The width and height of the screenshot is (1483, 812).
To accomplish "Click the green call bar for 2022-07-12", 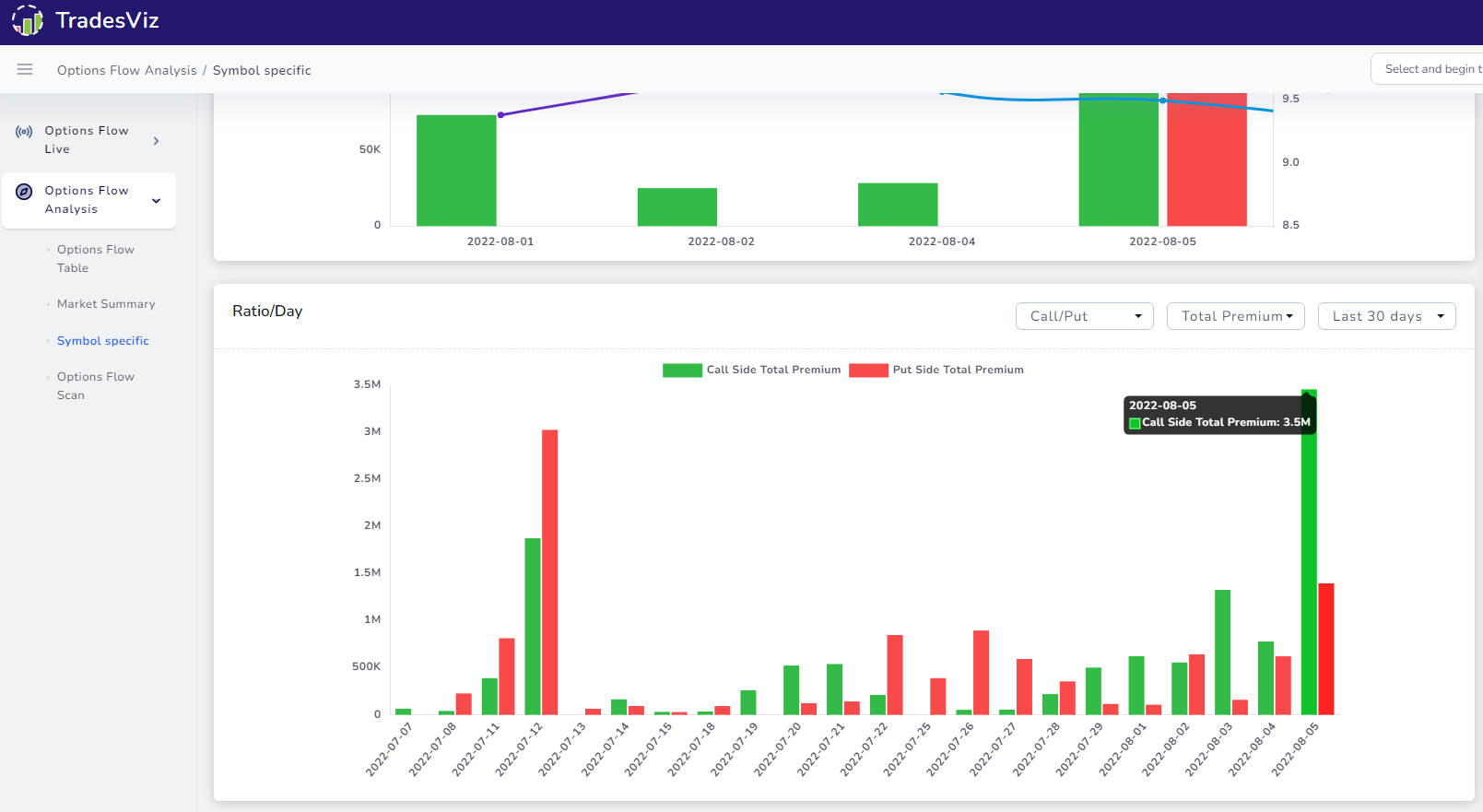I will 533,627.
